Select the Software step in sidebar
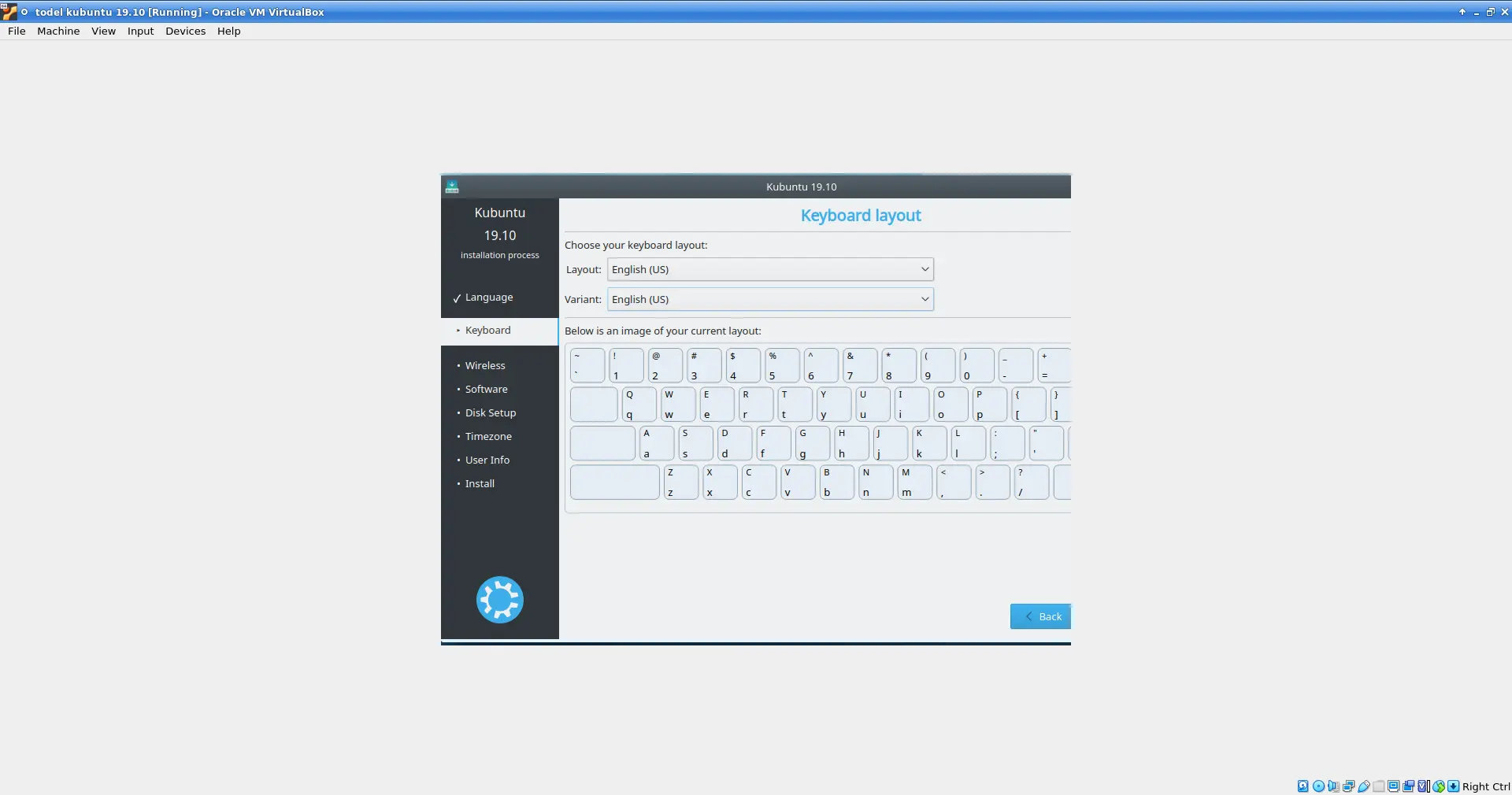 (x=486, y=390)
